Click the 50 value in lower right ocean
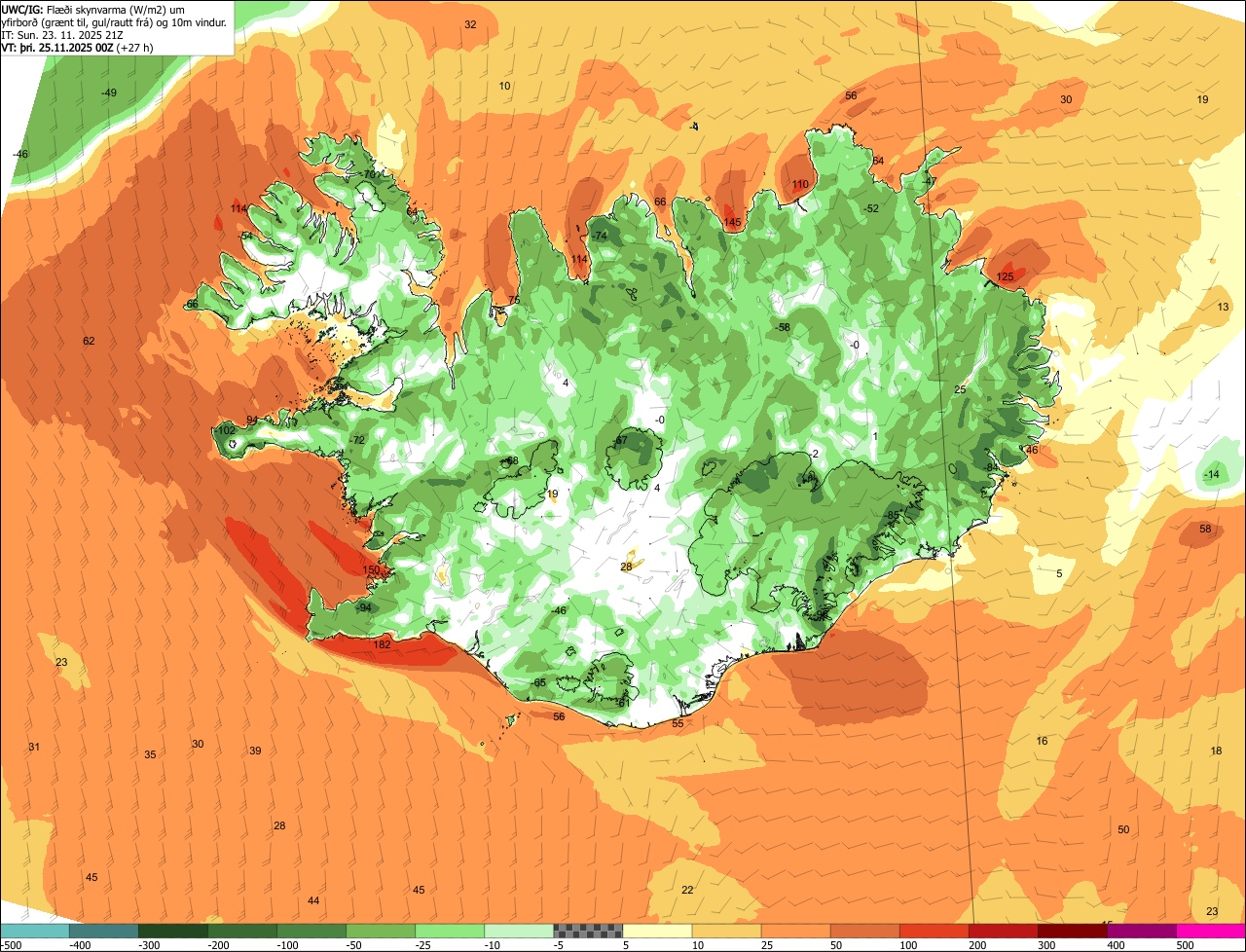Image resolution: width=1246 pixels, height=952 pixels. tap(1123, 830)
